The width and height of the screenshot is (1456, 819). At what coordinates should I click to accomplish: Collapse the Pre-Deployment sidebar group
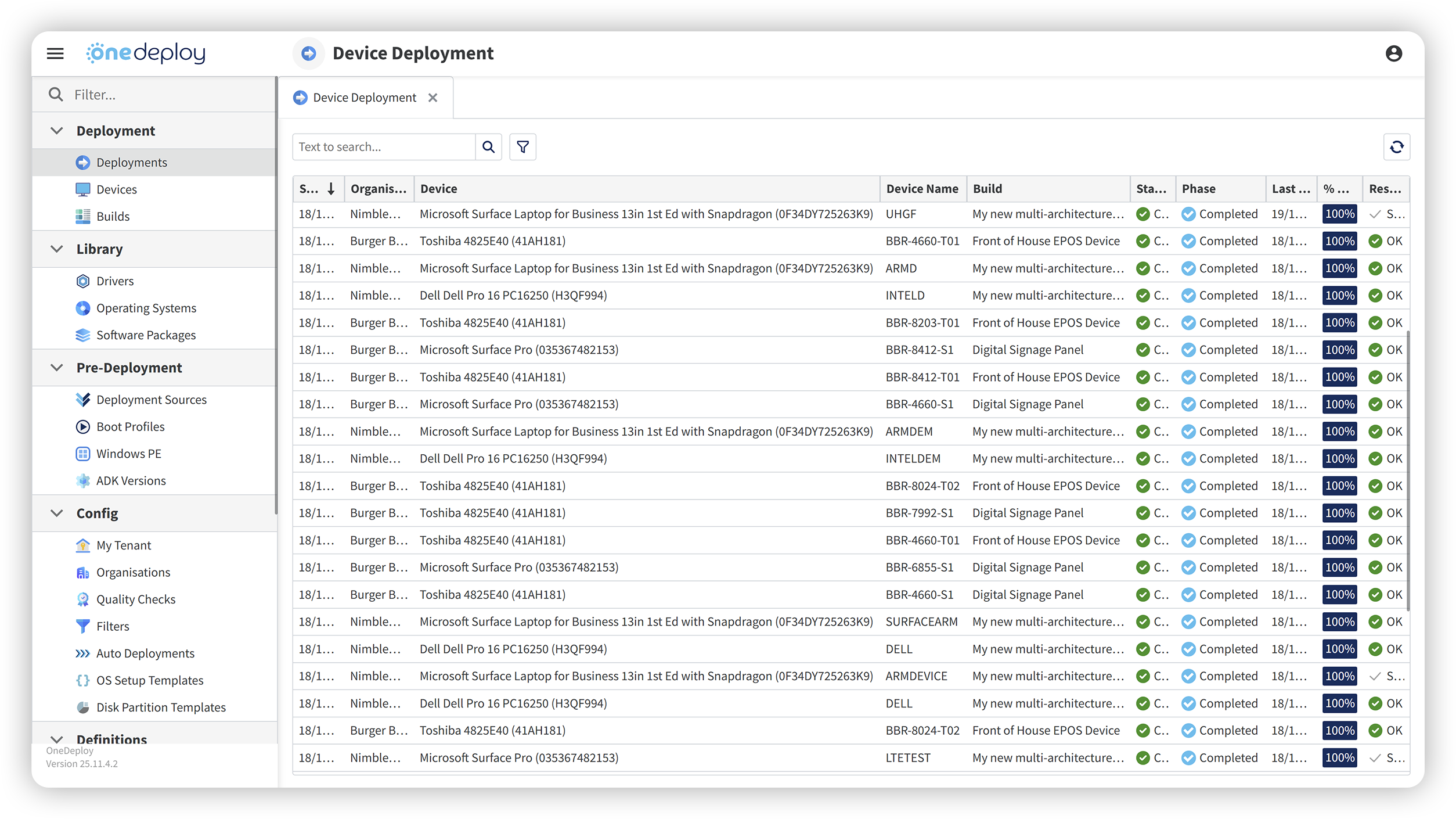[x=57, y=368]
